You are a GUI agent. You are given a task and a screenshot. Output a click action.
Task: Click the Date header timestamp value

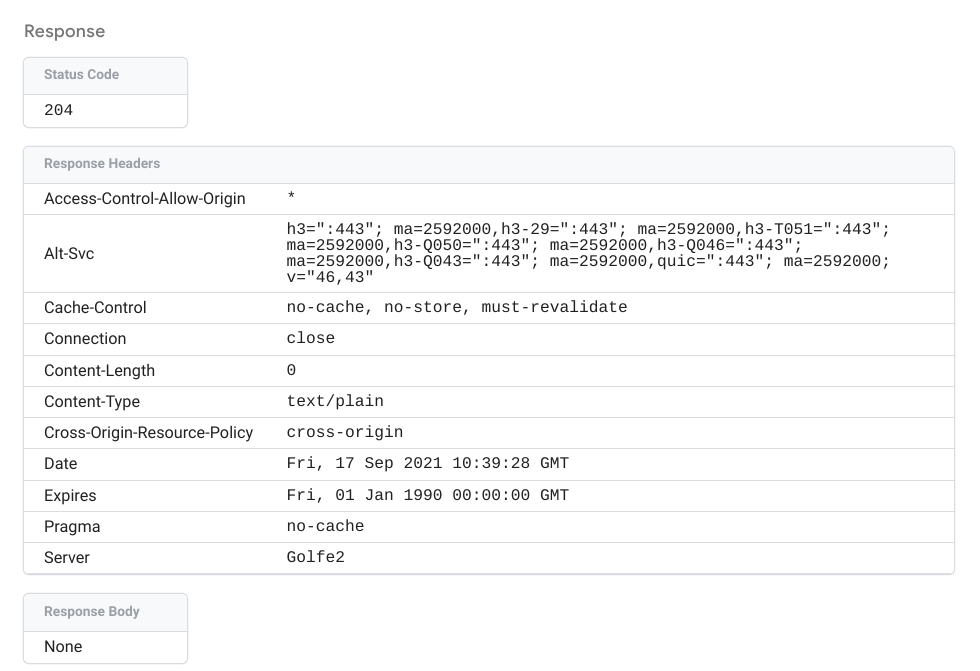click(x=426, y=463)
